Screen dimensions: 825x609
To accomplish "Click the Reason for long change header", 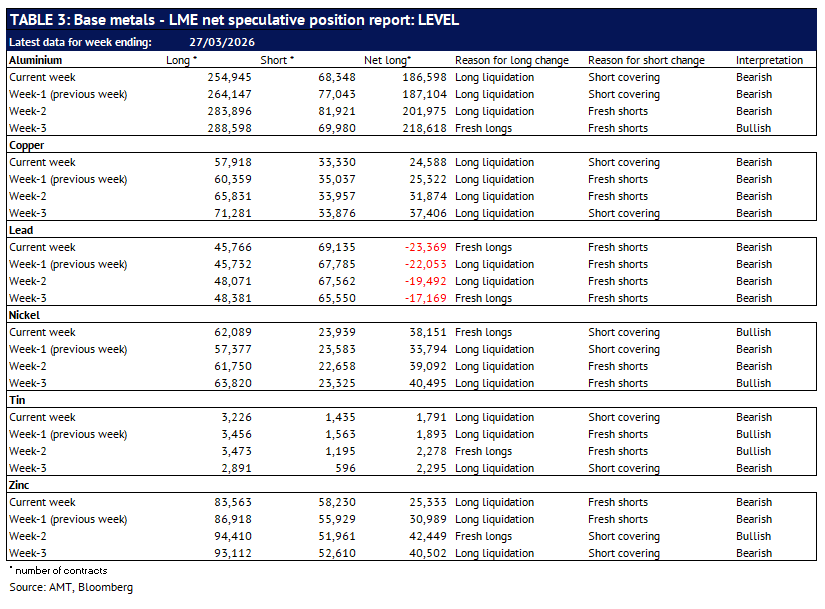I will coord(511,60).
